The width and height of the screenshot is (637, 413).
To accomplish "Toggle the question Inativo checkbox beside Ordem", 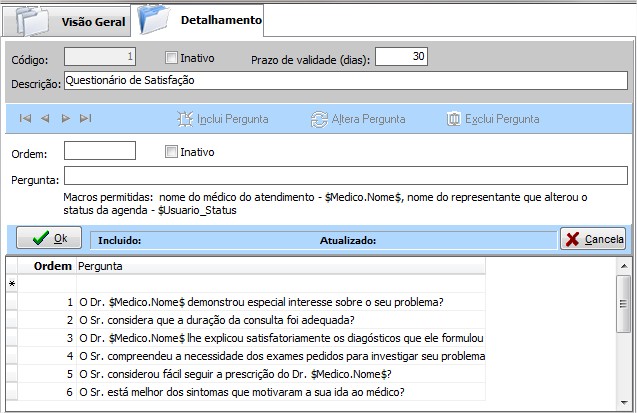I will tap(171, 152).
